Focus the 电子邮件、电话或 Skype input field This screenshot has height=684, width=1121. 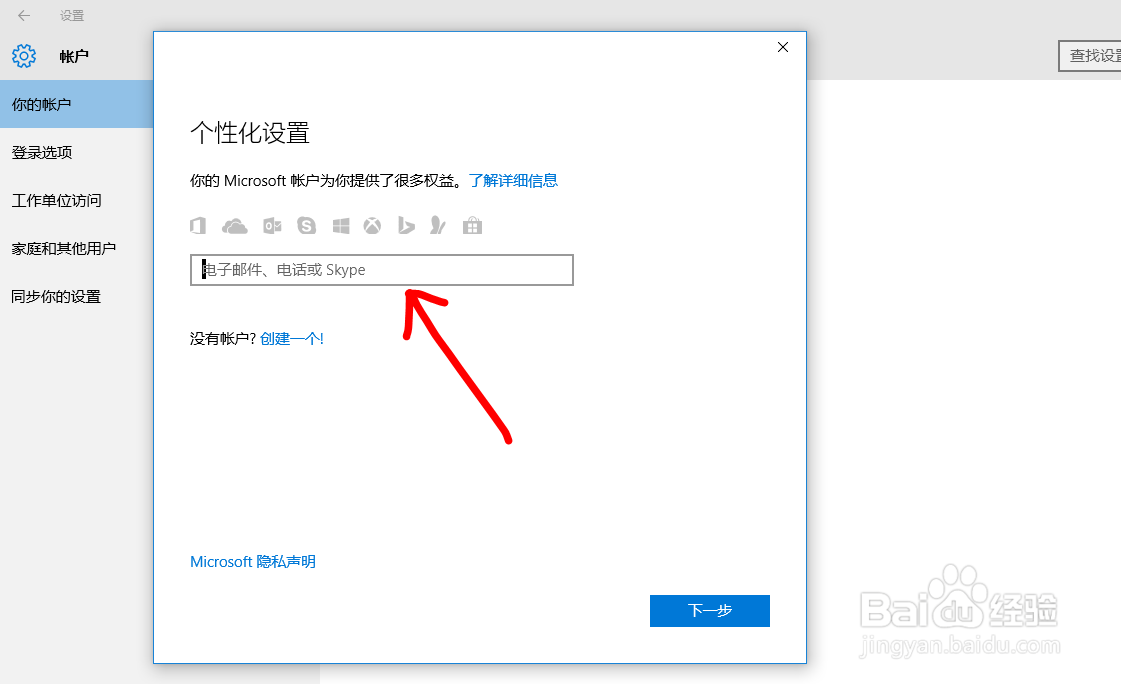click(382, 269)
